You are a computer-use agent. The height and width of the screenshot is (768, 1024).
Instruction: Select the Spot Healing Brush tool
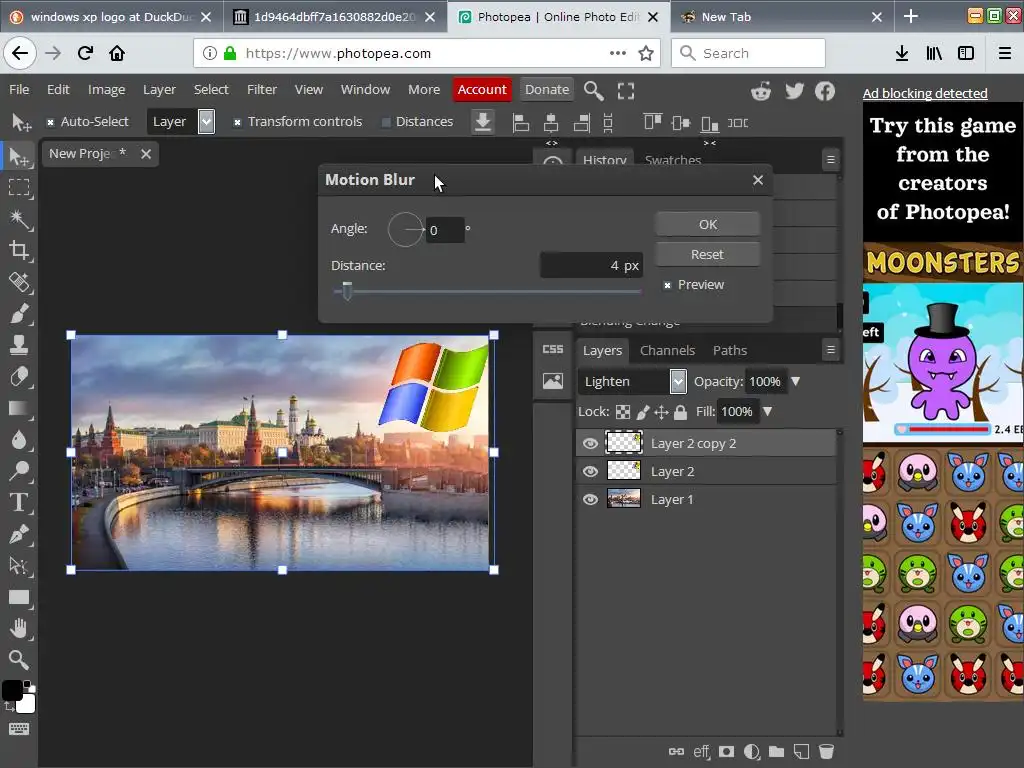(x=19, y=282)
